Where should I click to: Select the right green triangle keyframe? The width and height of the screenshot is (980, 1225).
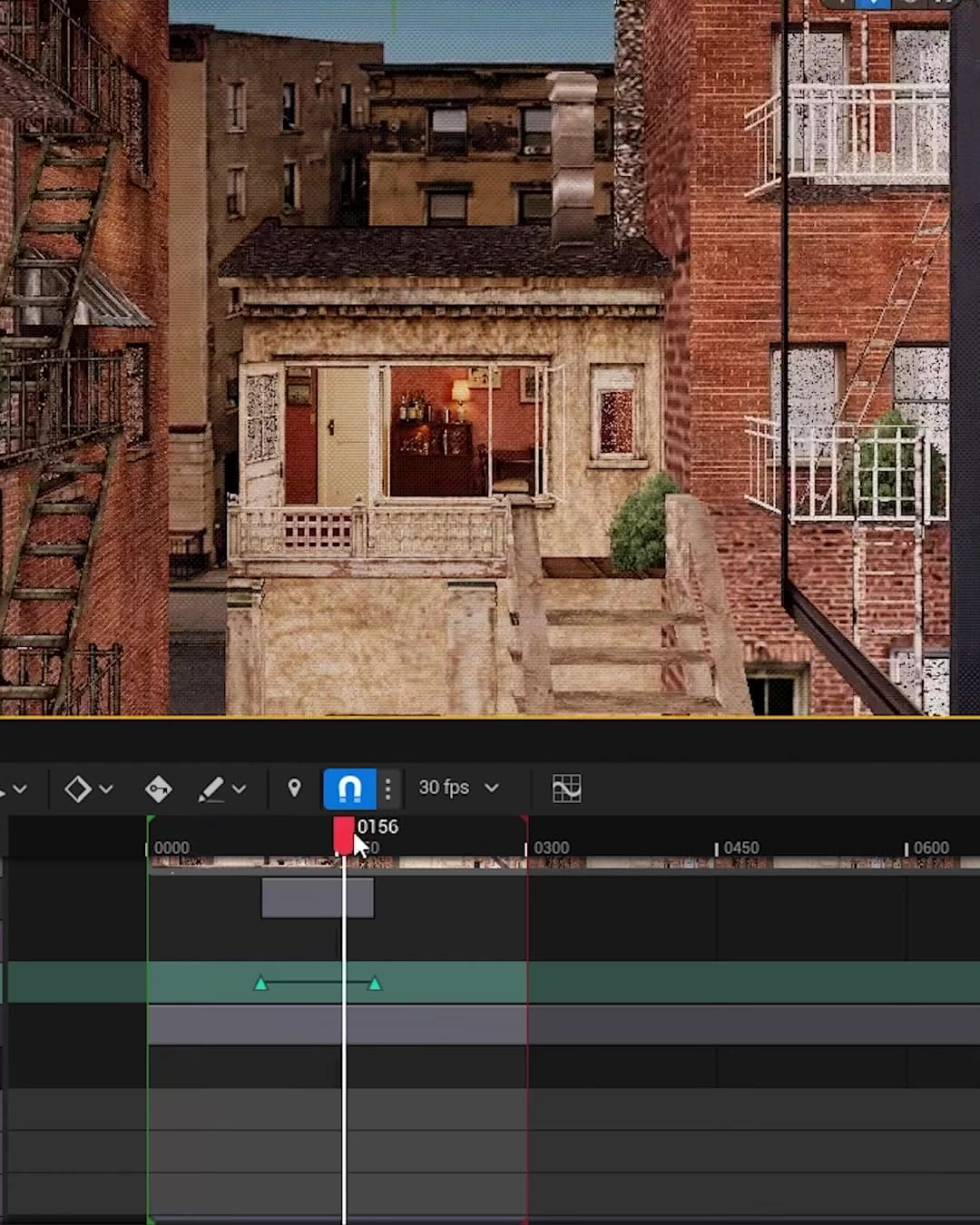(375, 983)
